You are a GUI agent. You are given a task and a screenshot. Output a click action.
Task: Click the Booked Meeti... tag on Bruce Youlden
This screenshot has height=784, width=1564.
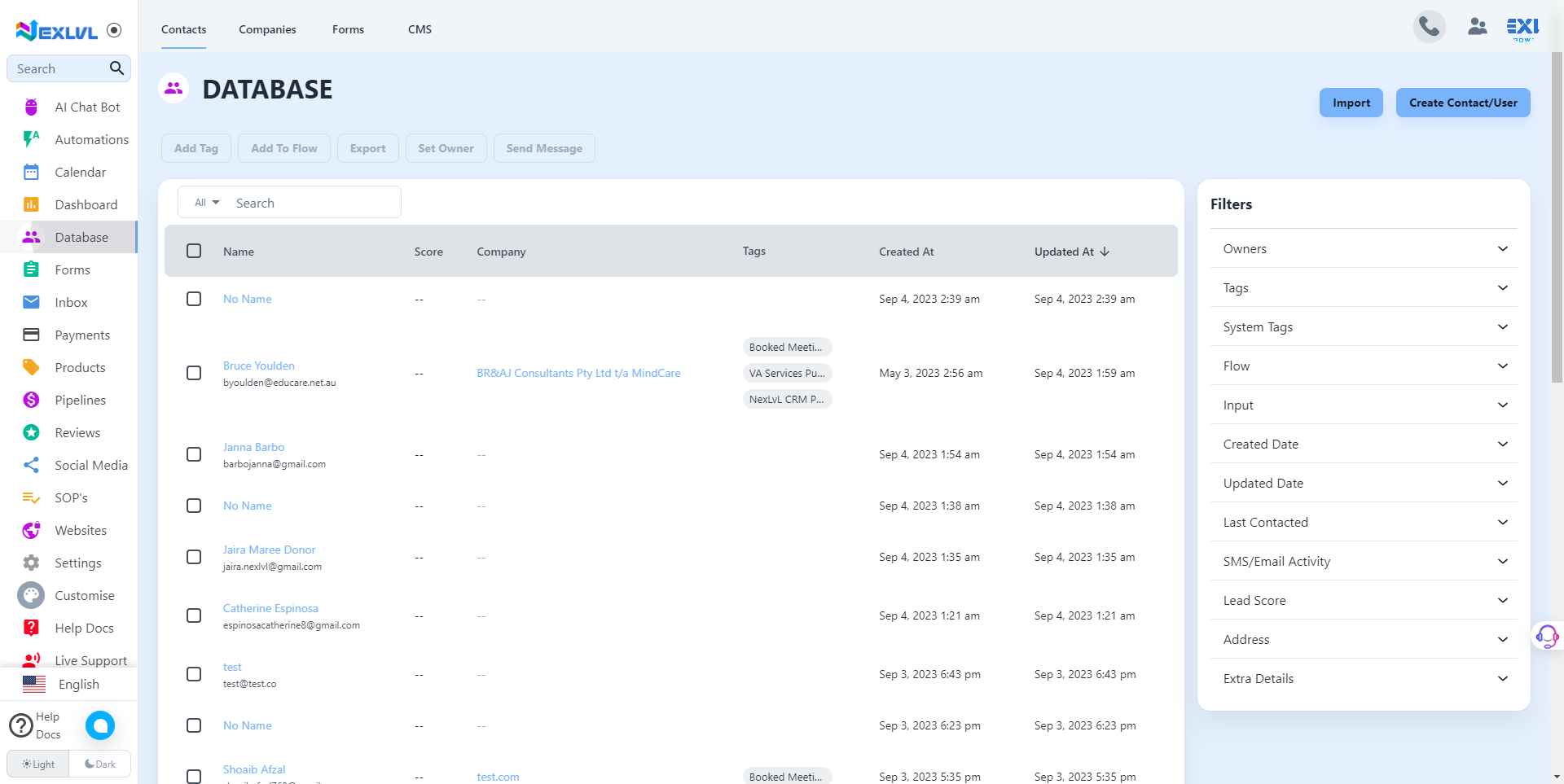787,347
